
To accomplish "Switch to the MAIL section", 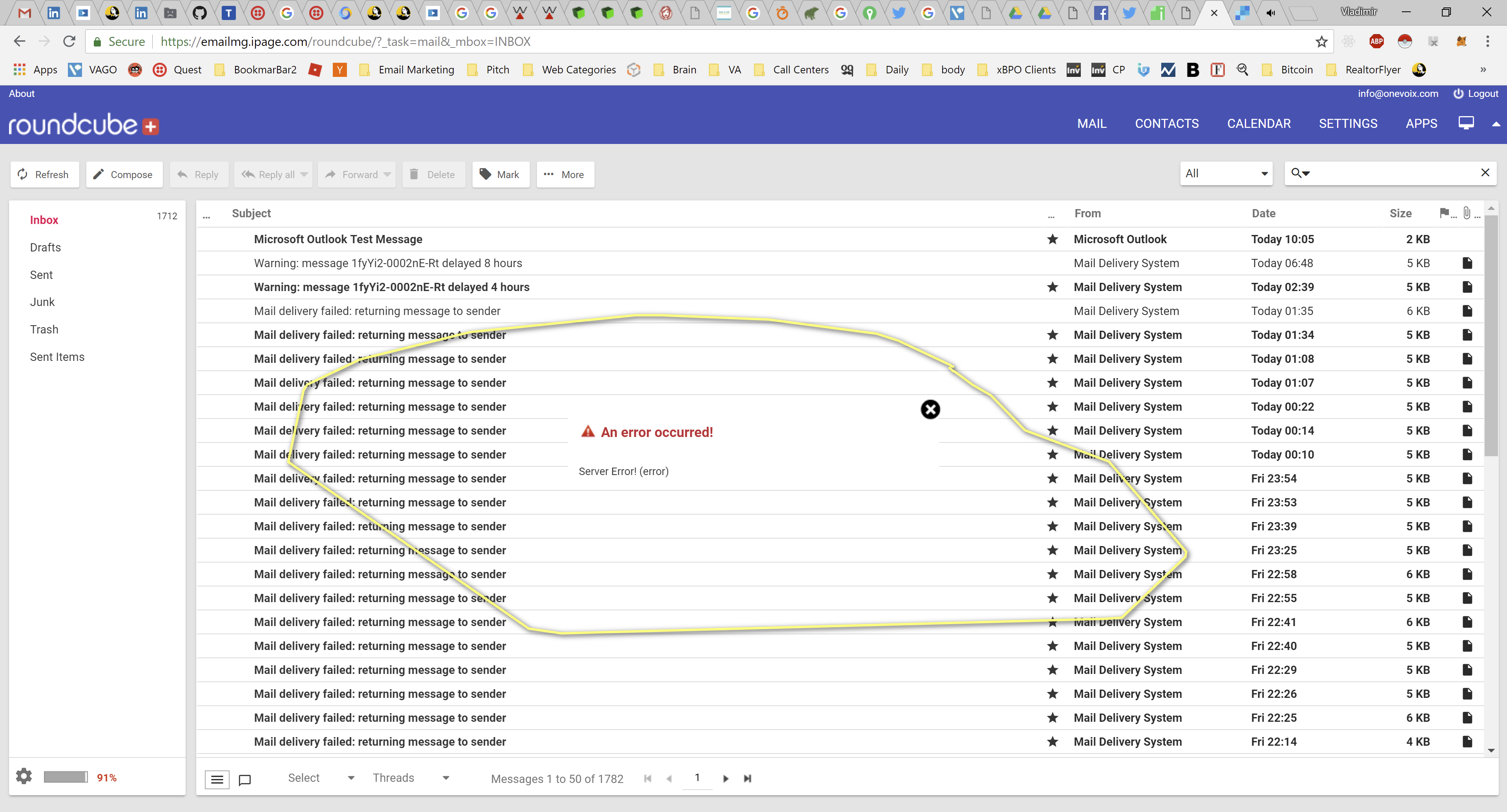I will (1092, 123).
